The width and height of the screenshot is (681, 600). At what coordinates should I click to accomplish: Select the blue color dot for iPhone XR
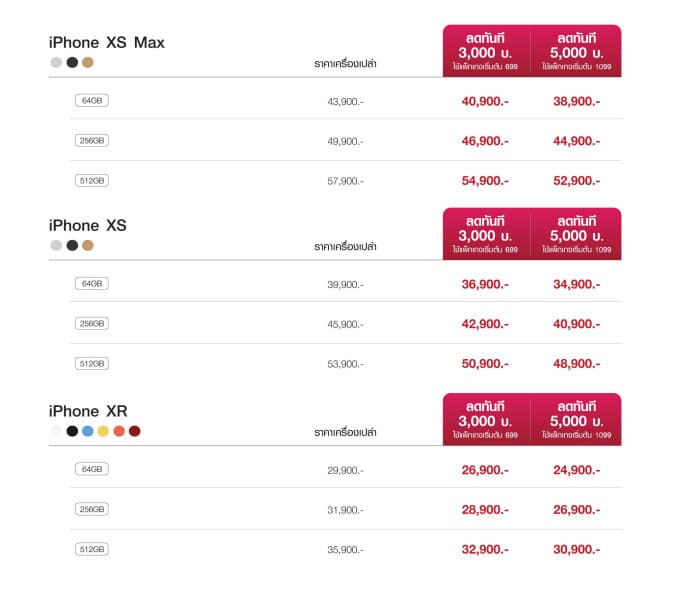point(88,431)
